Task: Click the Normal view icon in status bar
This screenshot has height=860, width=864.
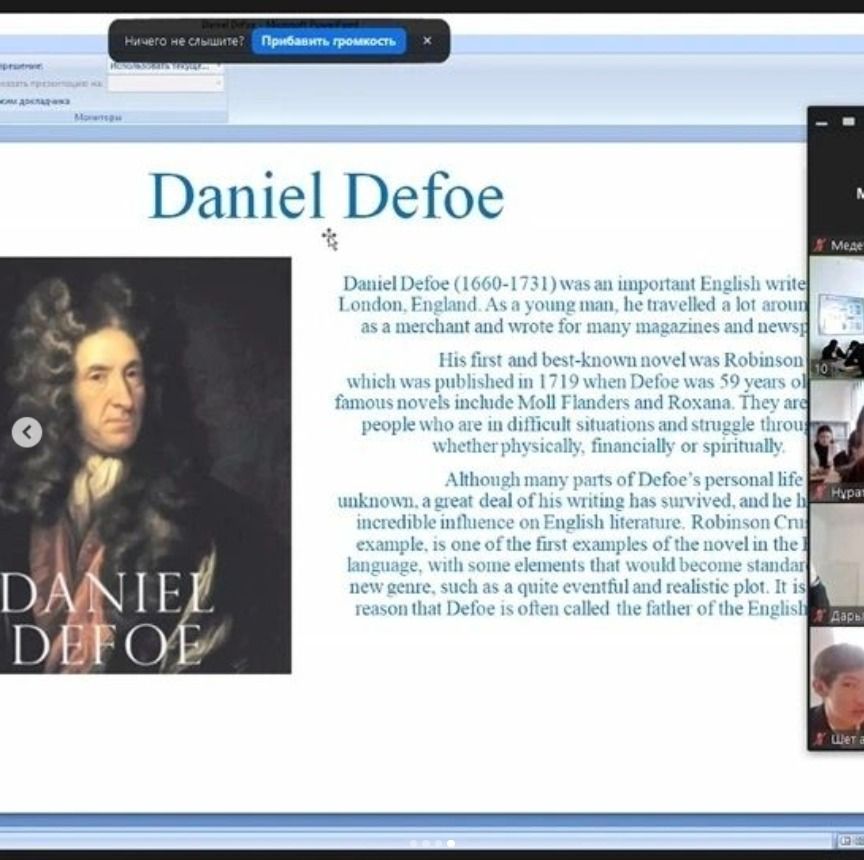Action: click(845, 840)
